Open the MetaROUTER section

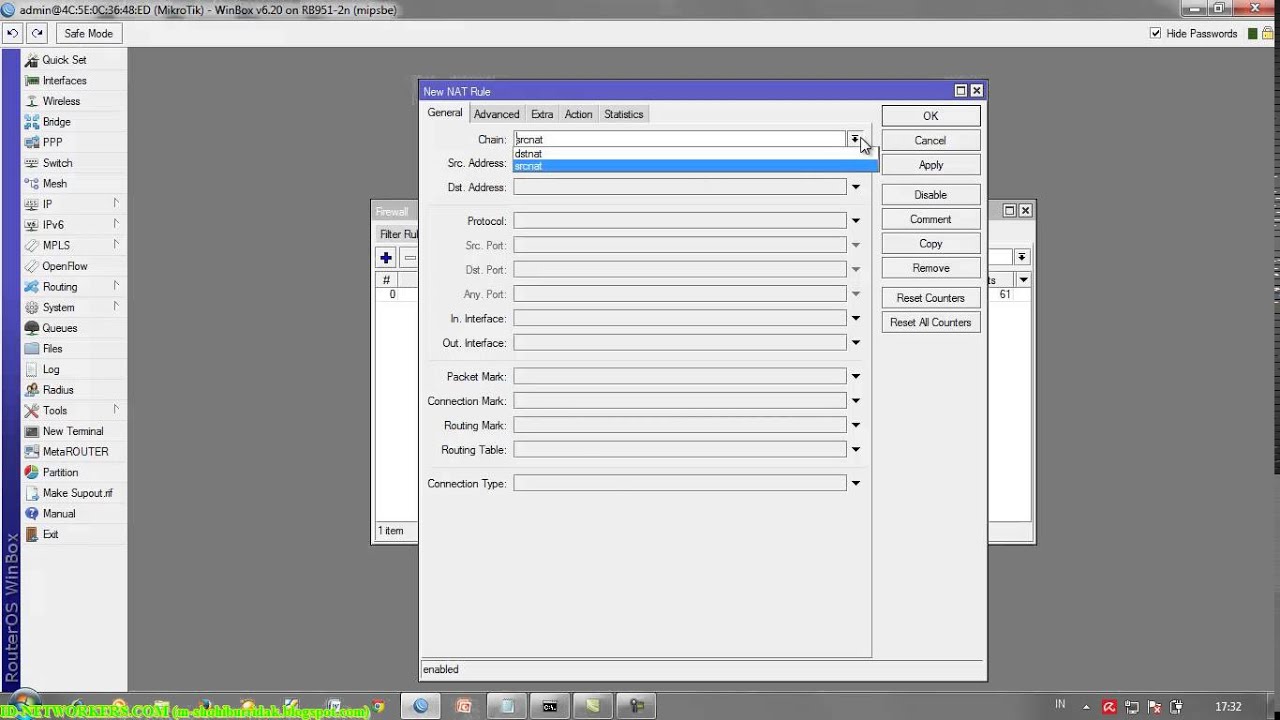click(x=76, y=452)
